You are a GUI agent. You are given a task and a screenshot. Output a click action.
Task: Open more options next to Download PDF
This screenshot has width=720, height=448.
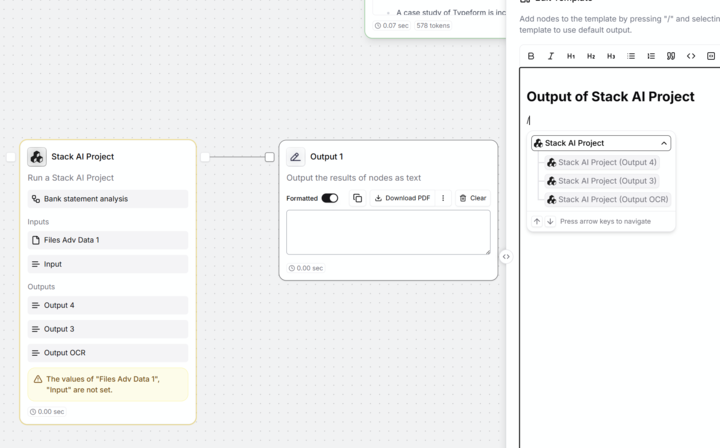443,198
